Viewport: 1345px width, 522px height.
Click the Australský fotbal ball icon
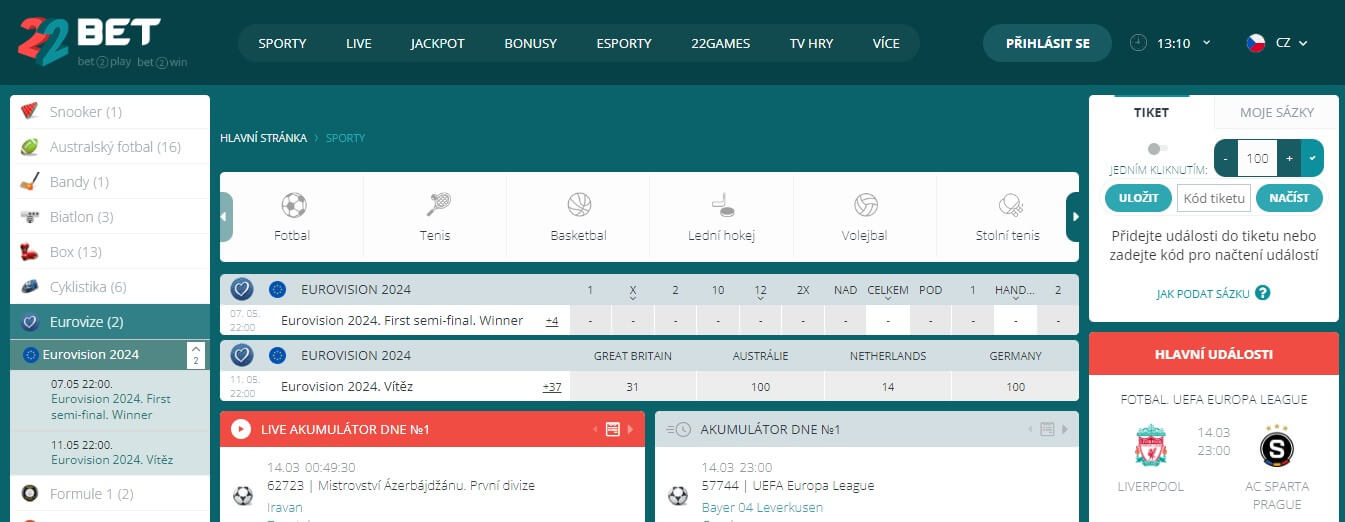point(30,147)
